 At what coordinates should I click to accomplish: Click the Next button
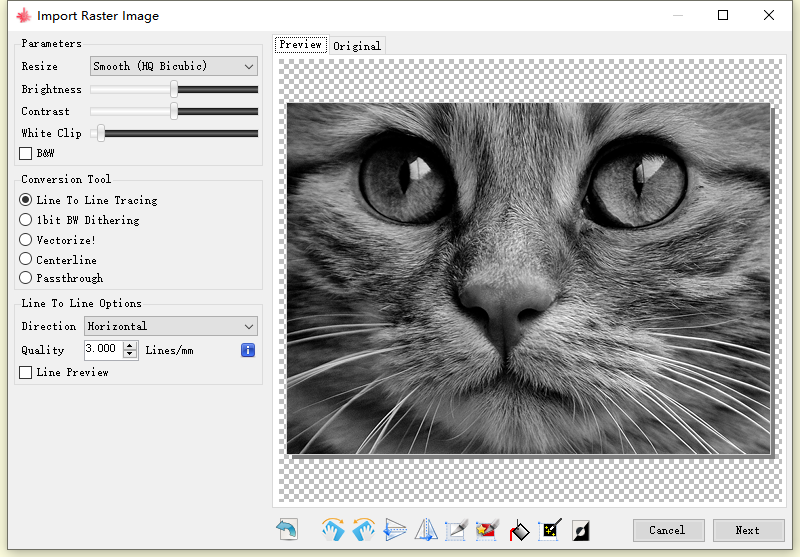[x=748, y=530]
